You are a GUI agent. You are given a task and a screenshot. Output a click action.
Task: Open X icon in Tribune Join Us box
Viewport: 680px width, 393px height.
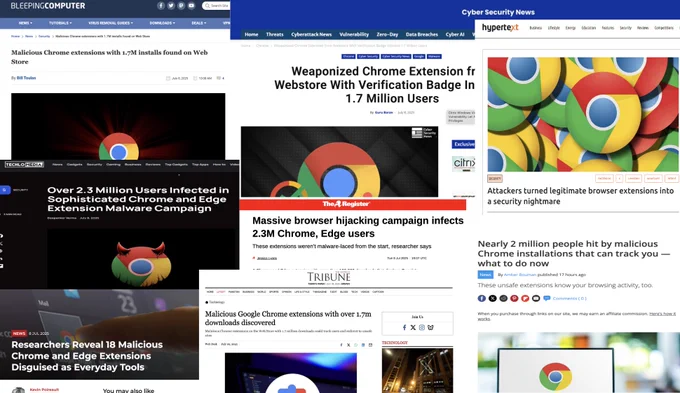click(x=413, y=328)
